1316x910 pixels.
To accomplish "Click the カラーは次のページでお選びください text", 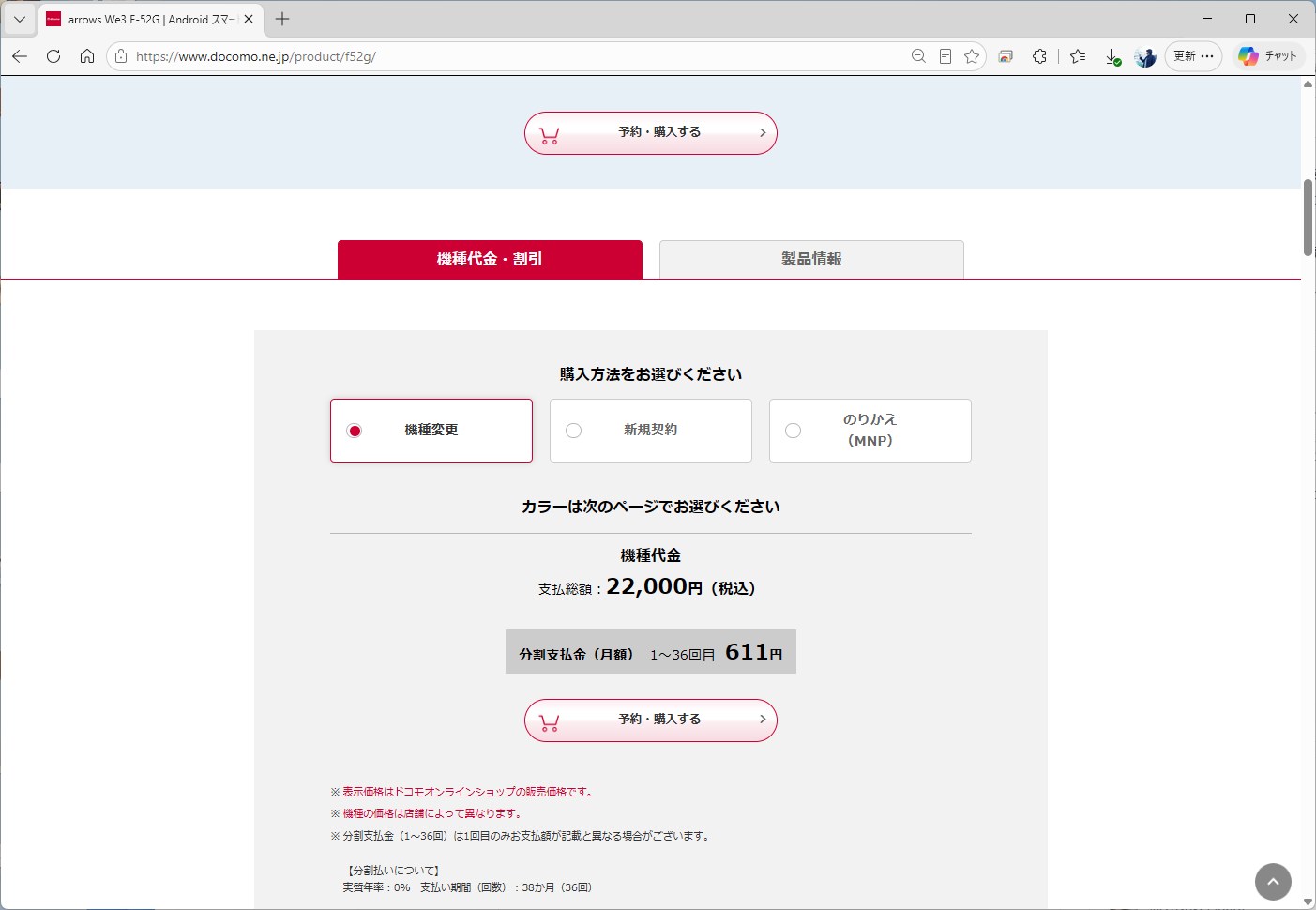I will click(x=651, y=507).
